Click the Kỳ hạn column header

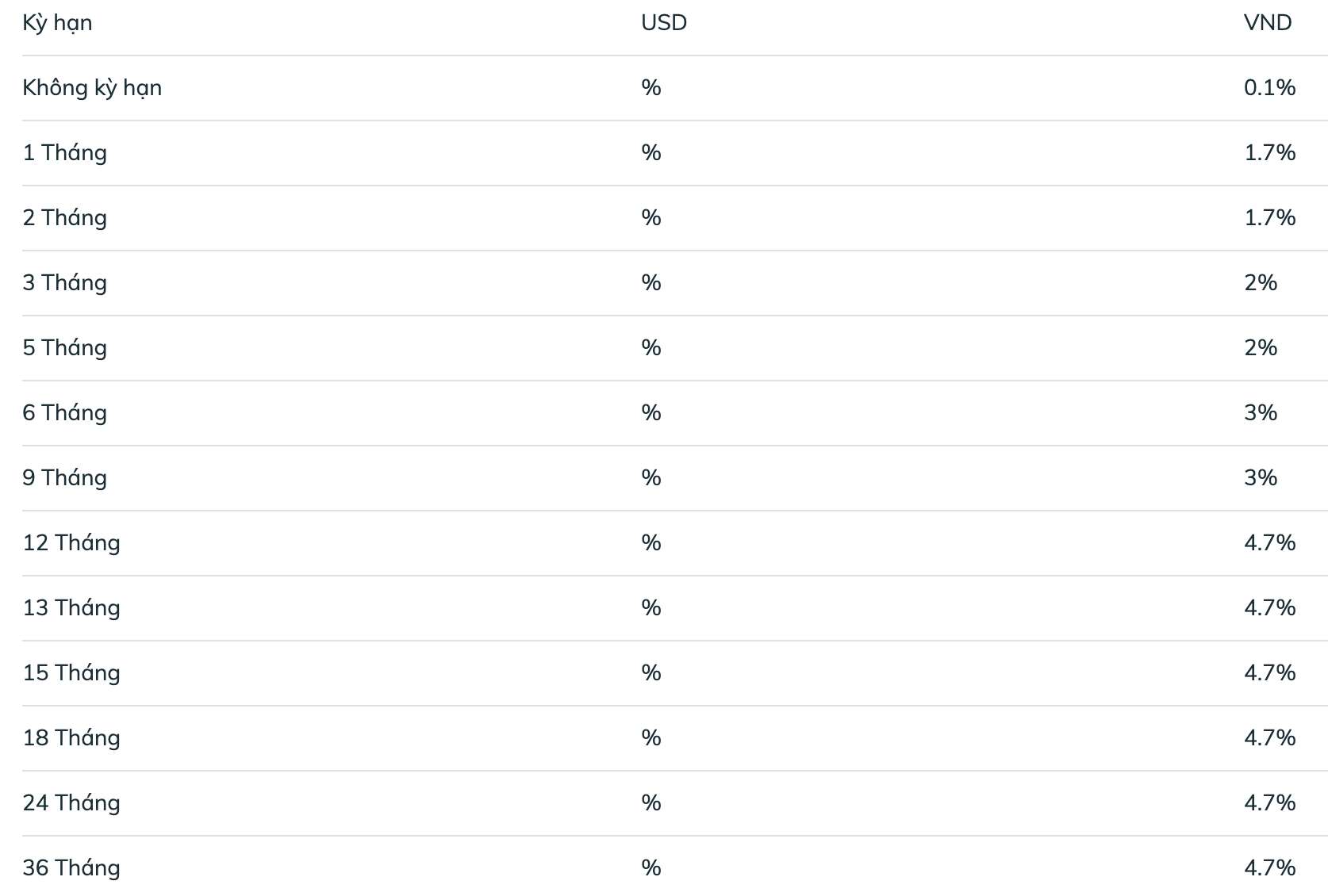(x=57, y=23)
